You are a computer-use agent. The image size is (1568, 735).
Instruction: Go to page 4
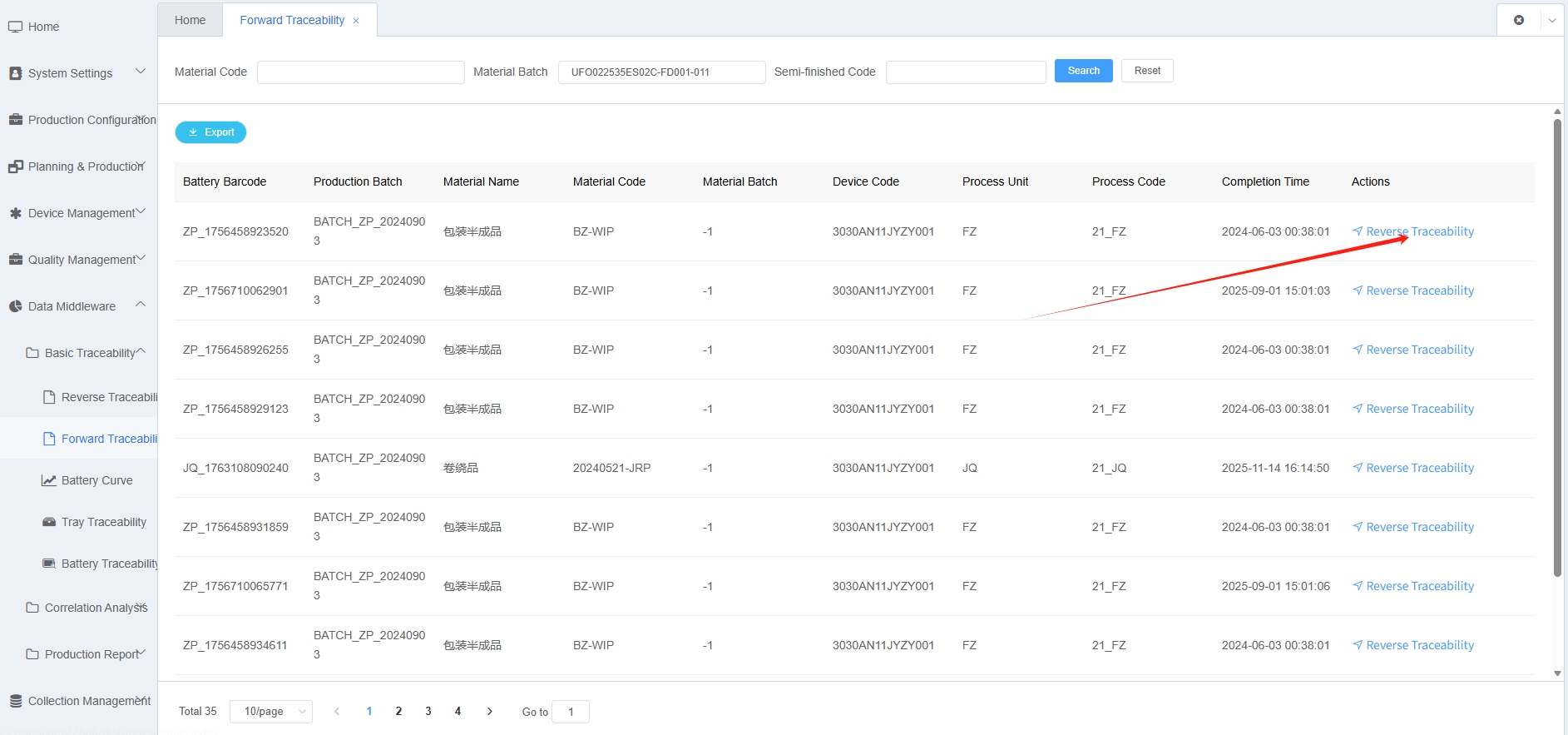point(458,711)
